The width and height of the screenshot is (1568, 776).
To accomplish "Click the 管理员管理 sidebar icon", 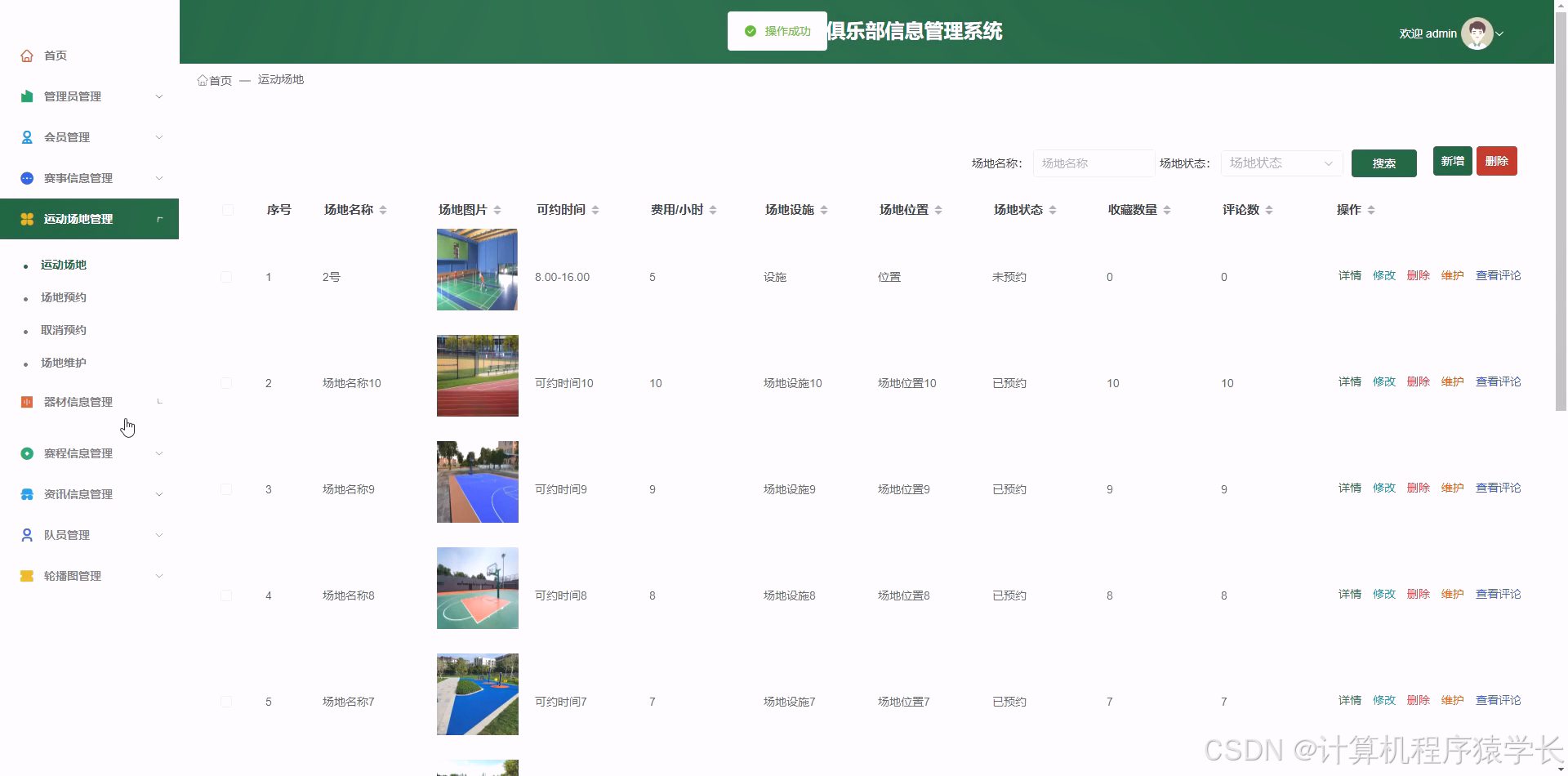I will 26,96.
